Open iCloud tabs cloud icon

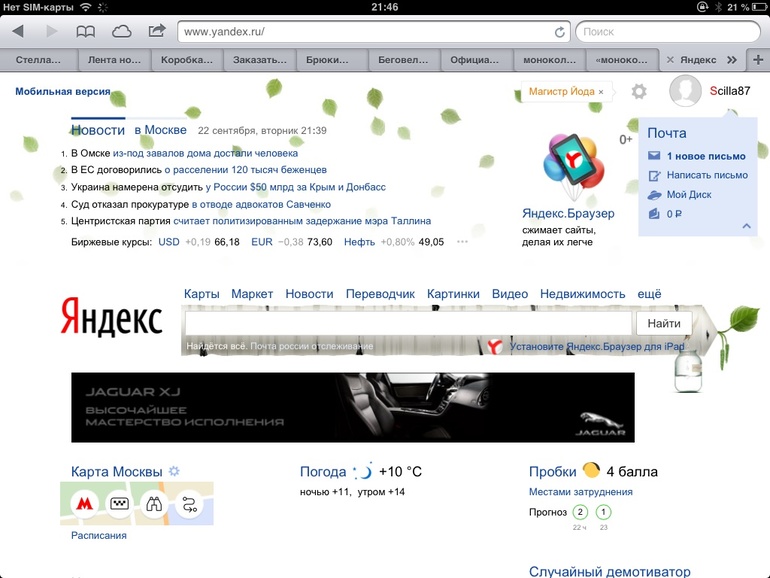[x=121, y=32]
